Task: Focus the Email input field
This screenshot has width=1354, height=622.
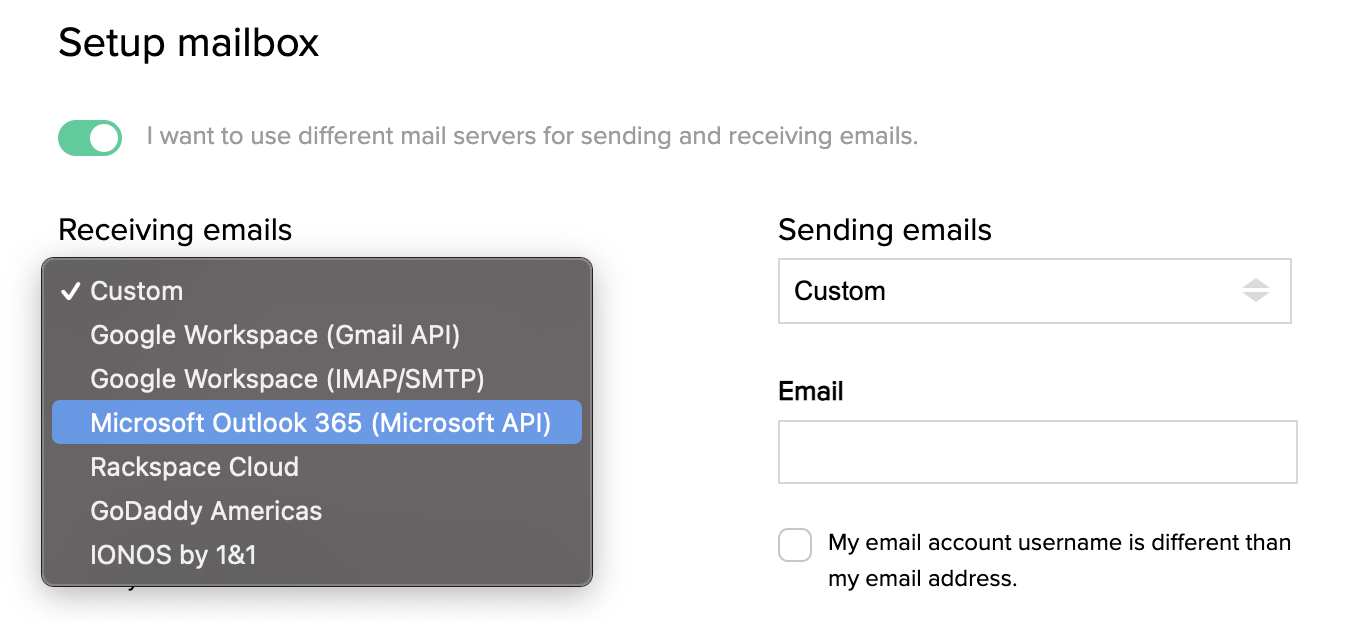Action: click(1038, 452)
